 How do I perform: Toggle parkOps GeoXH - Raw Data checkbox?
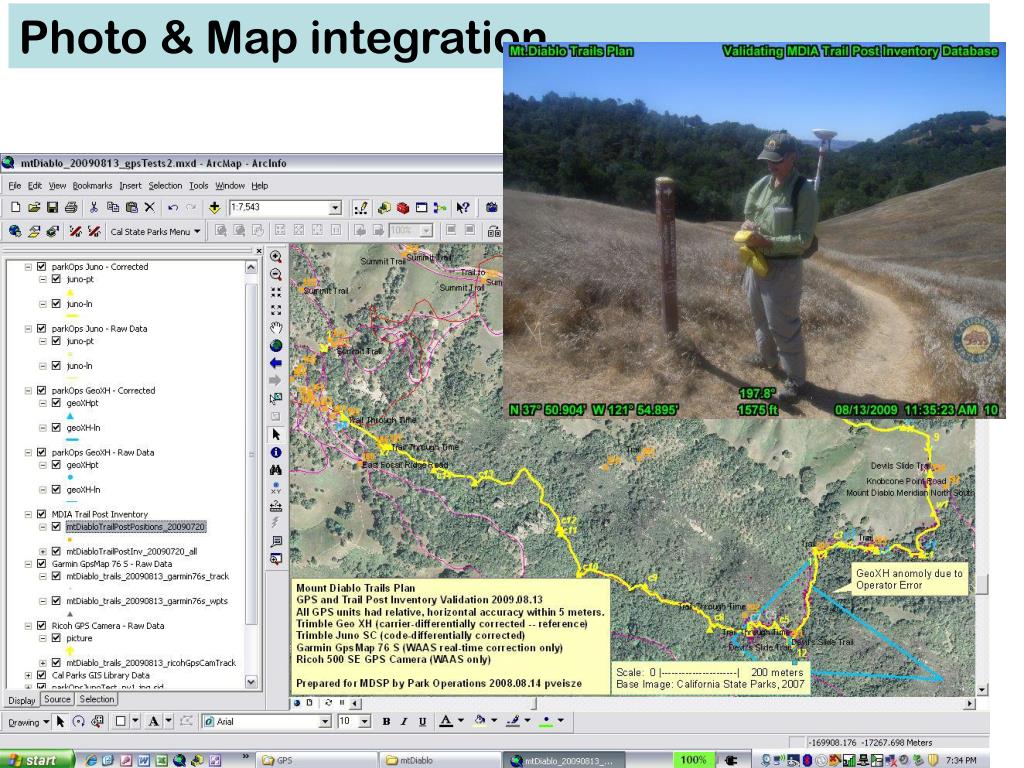(42, 452)
